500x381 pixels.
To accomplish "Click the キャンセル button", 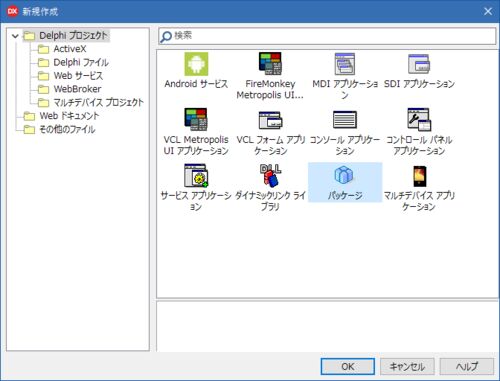I will pos(407,366).
